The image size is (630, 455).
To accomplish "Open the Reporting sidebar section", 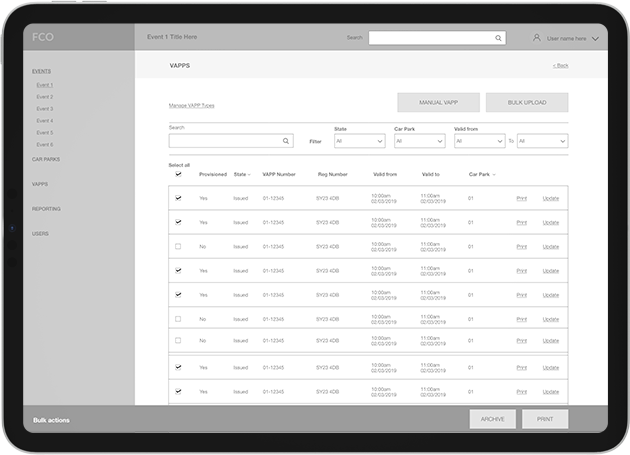I will [46, 209].
